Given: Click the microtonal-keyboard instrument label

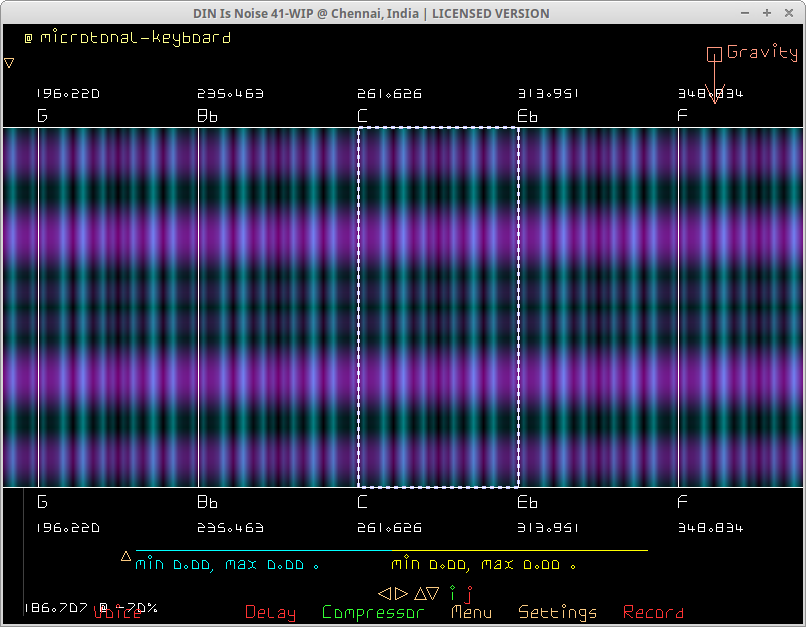Looking at the screenshot, I should (135, 38).
